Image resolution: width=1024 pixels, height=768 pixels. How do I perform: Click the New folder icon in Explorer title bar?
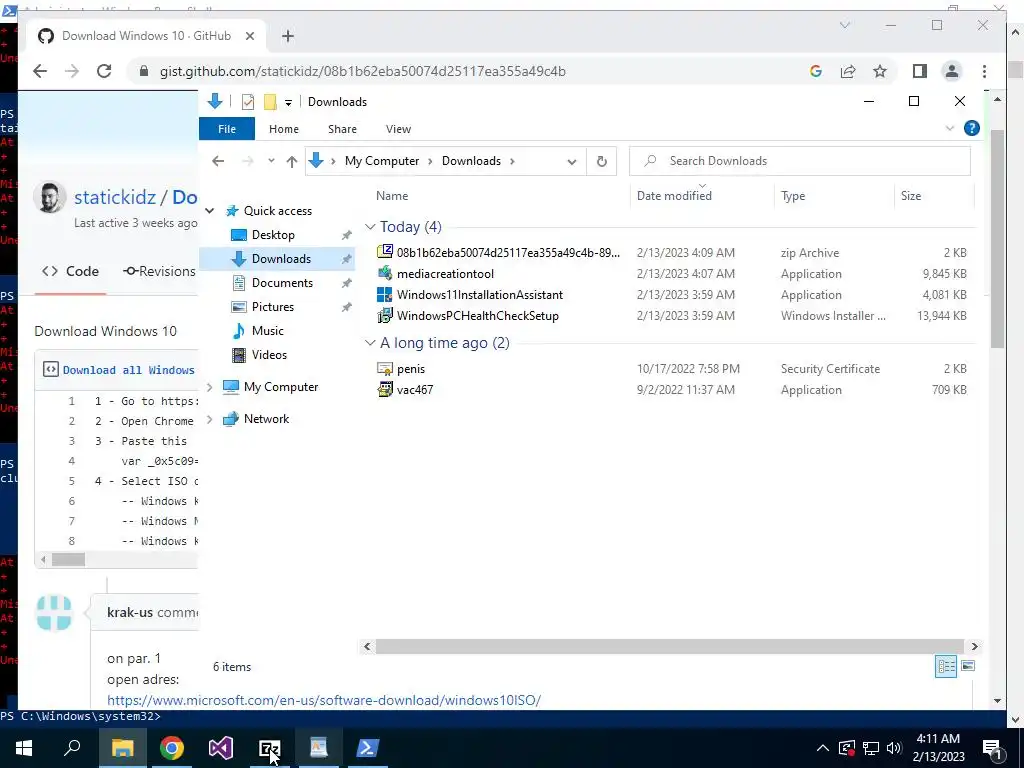pyautogui.click(x=270, y=102)
